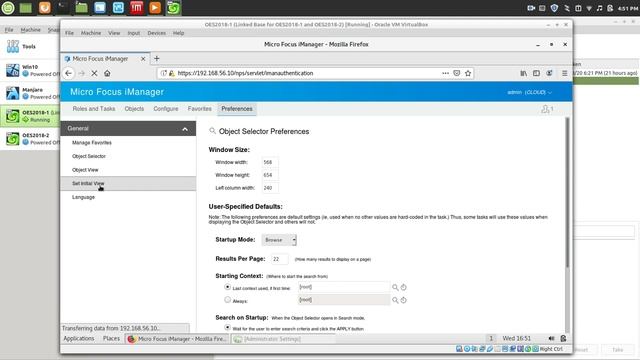Viewport: 640px width, 360px height.
Task: Open the admin (CLOUD) user dropdown
Action: click(x=529, y=92)
